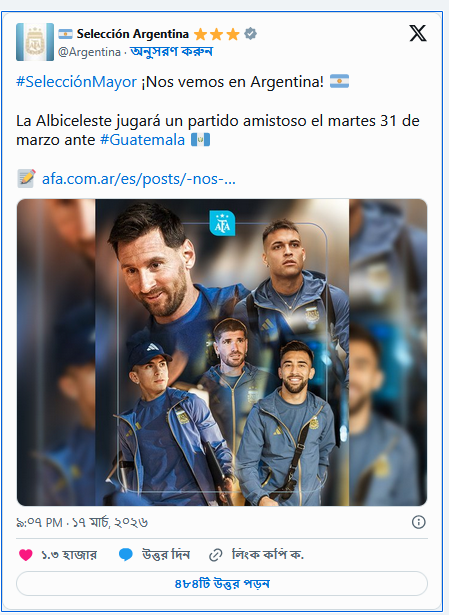The width and height of the screenshot is (449, 615).
Task: Visit the afa.com.ar/es/posts link
Action: pos(139,179)
